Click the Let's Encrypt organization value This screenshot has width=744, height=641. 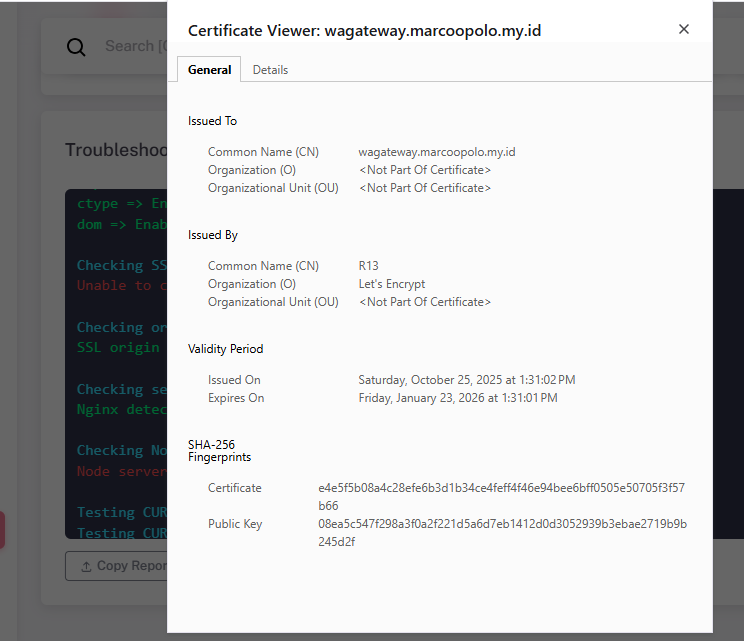[392, 284]
